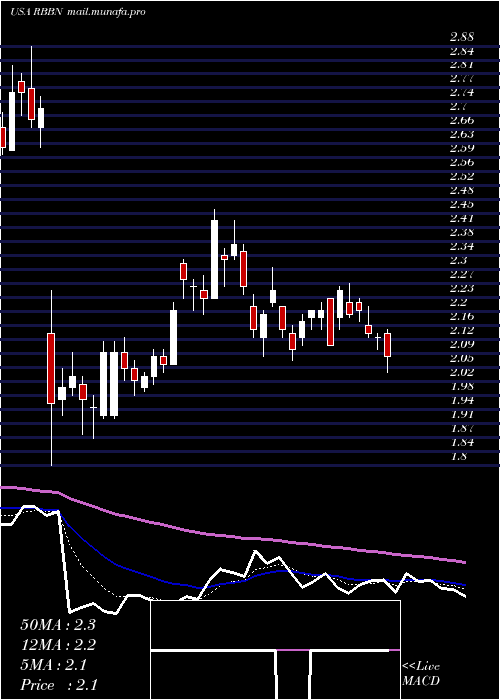This screenshot has height=700, width=500.
Task: Click the 2.74 price axis label
Action: pyautogui.click(x=462, y=92)
